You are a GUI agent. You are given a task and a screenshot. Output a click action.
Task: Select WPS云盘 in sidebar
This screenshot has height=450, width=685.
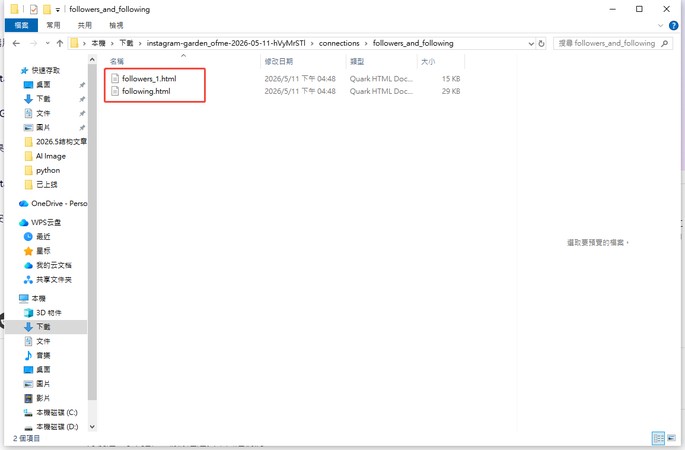pos(45,222)
